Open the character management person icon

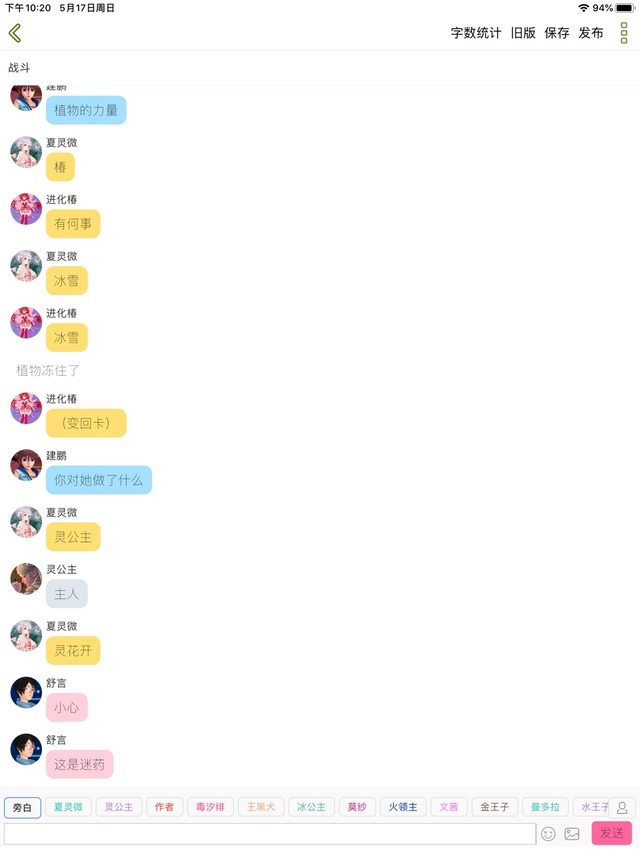621,807
